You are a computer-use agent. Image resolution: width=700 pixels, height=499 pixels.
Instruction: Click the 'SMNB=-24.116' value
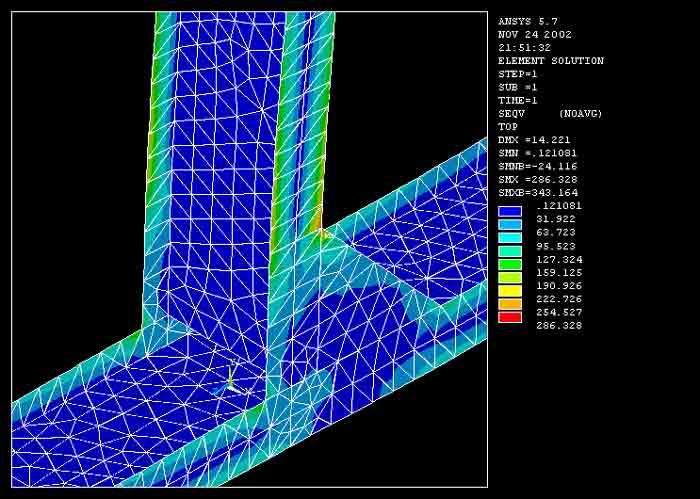pos(538,166)
